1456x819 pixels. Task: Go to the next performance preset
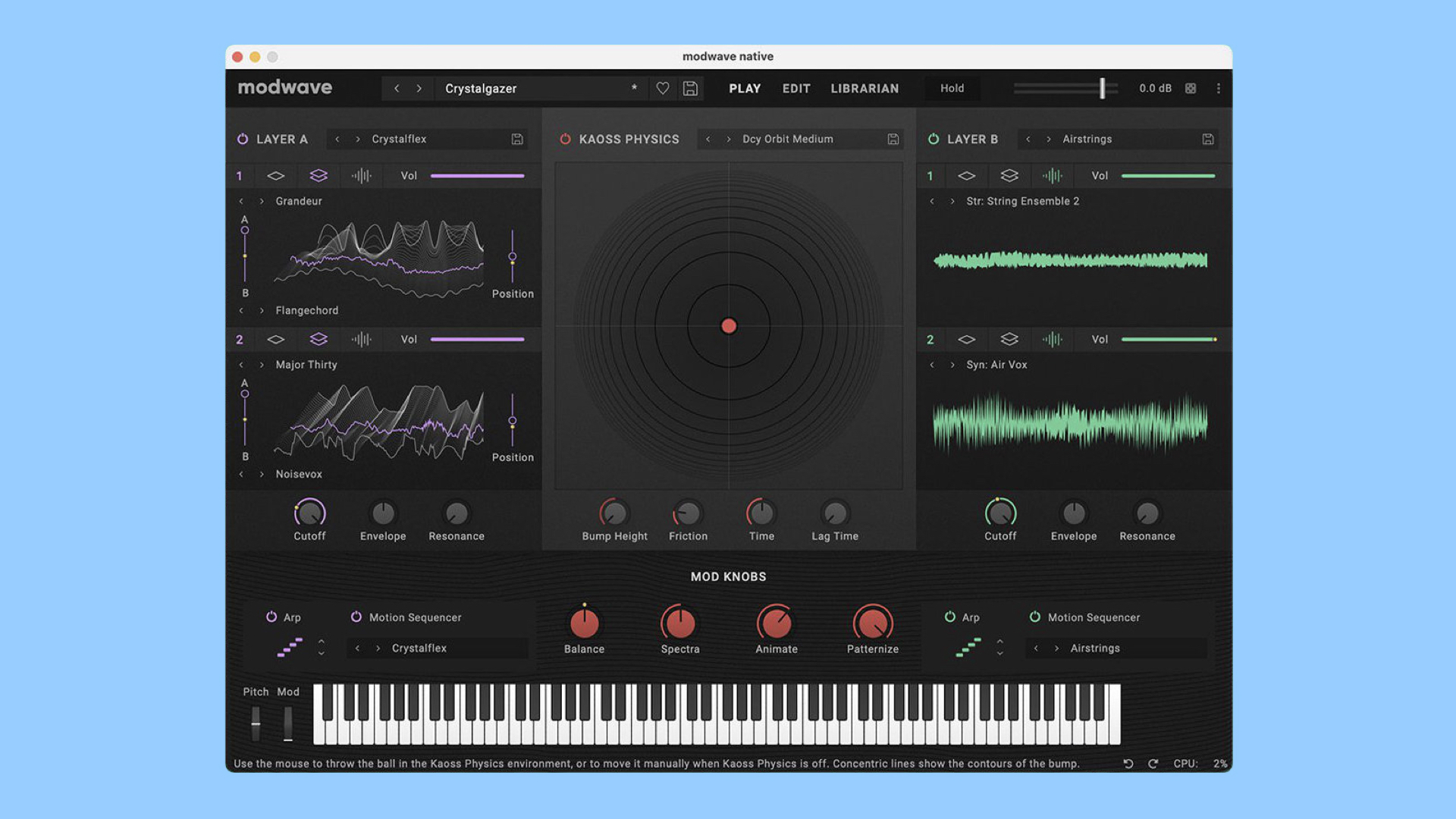coord(419,88)
